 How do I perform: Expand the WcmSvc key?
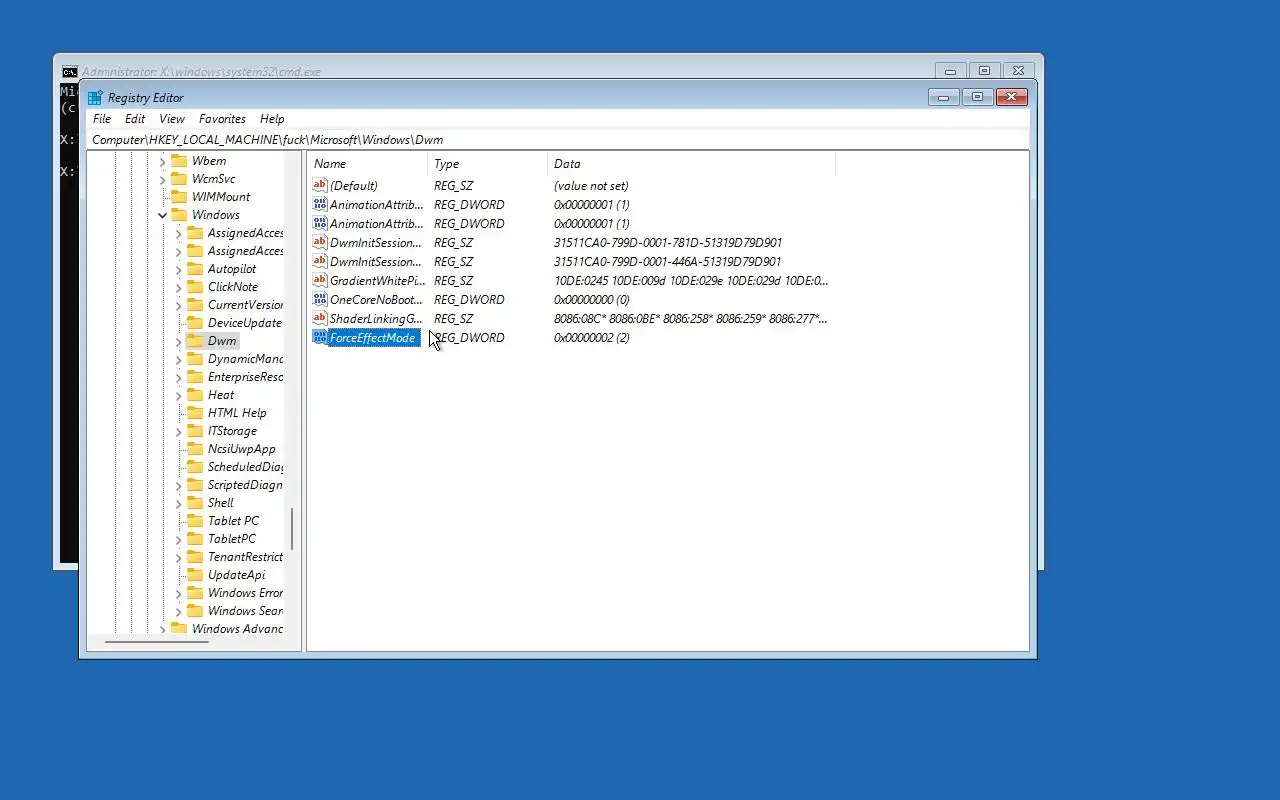[163, 179]
